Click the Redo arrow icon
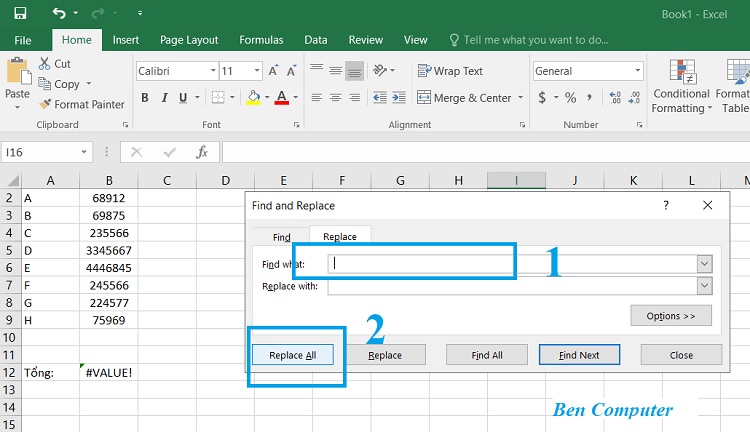750x432 pixels. (98, 13)
